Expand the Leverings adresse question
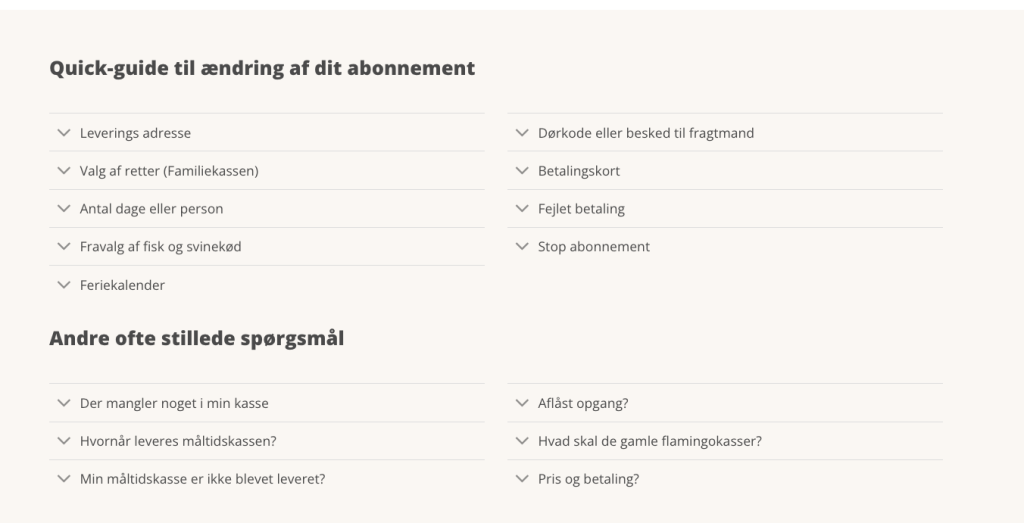This screenshot has height=523, width=1024. pos(135,133)
